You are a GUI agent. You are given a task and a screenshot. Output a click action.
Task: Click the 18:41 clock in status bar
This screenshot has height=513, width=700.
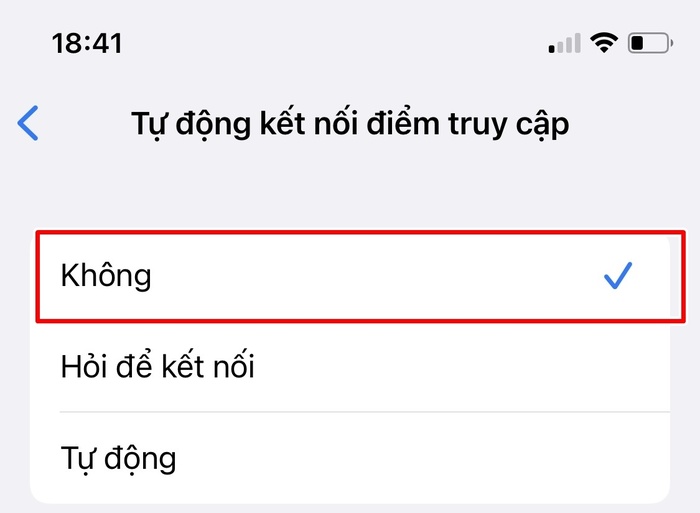[86, 44]
